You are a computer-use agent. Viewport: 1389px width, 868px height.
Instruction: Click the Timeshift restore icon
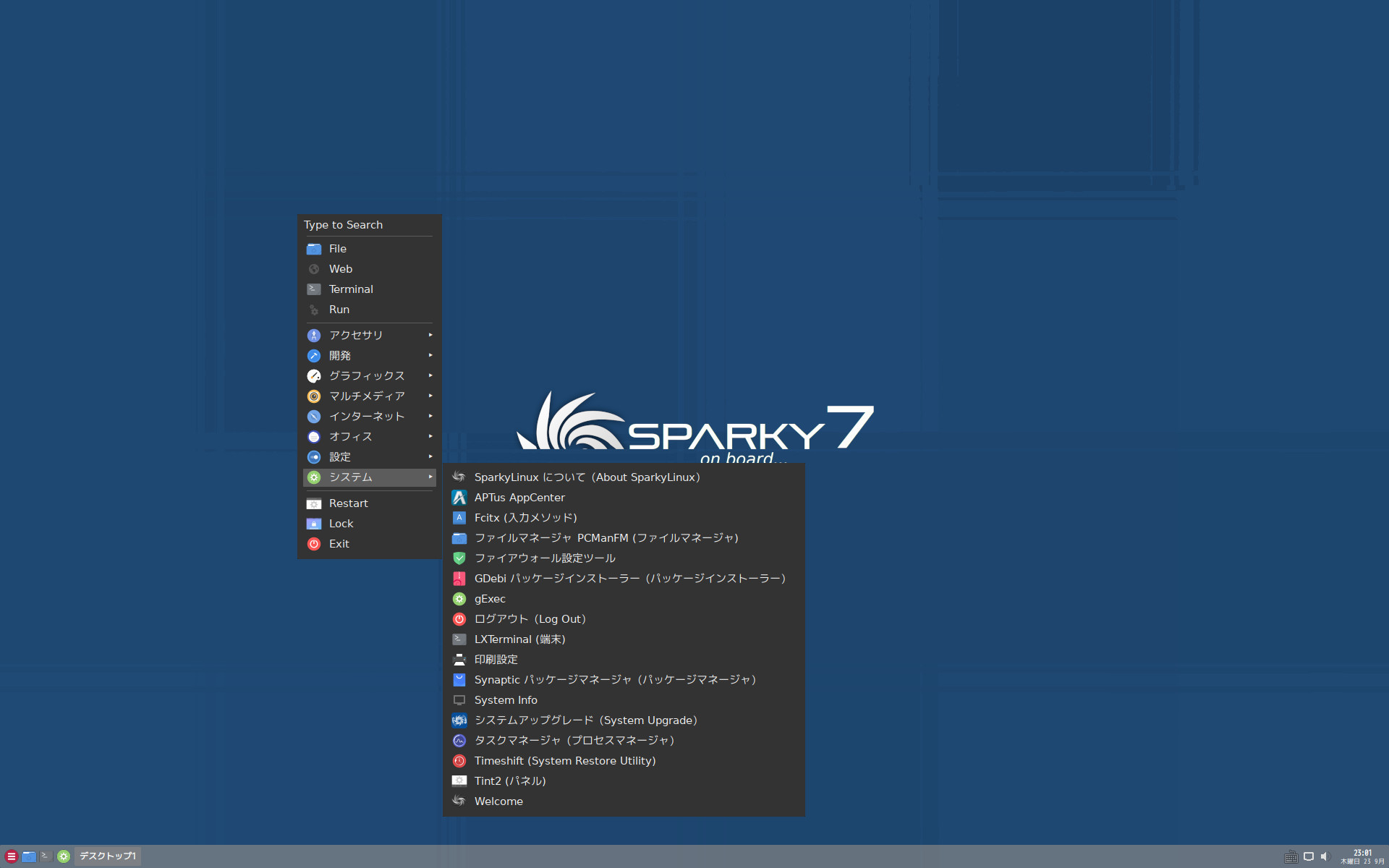coord(459,761)
